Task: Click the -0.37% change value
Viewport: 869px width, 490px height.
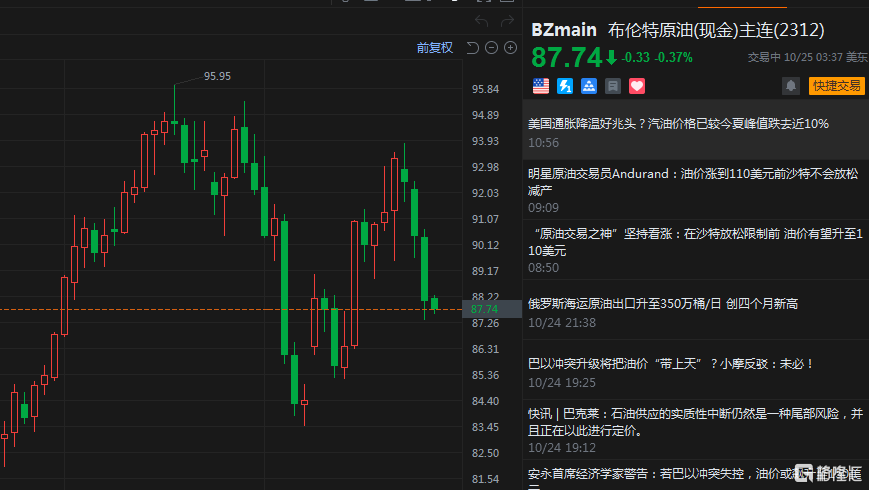Action: (x=673, y=57)
